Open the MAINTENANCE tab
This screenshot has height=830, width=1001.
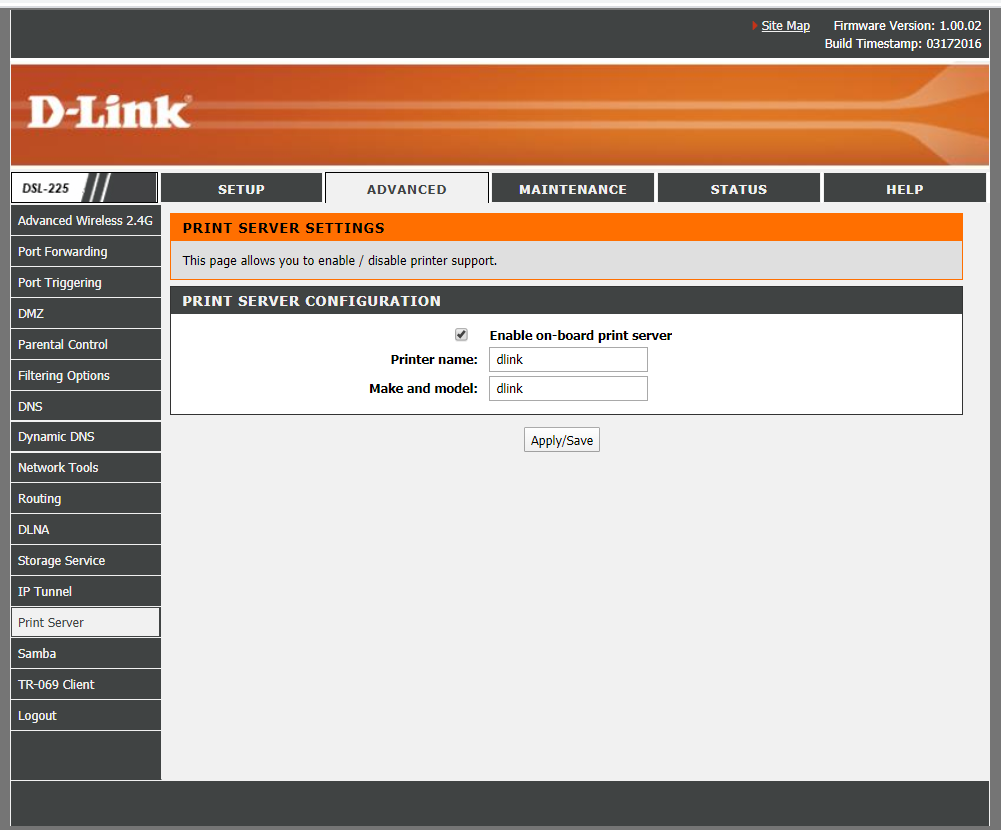pyautogui.click(x=573, y=189)
